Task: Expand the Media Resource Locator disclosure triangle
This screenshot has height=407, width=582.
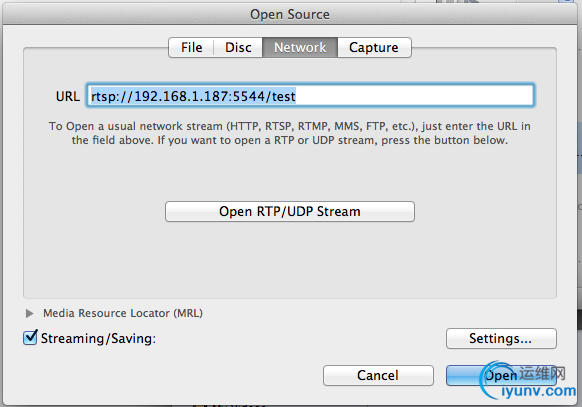Action: tap(30, 314)
